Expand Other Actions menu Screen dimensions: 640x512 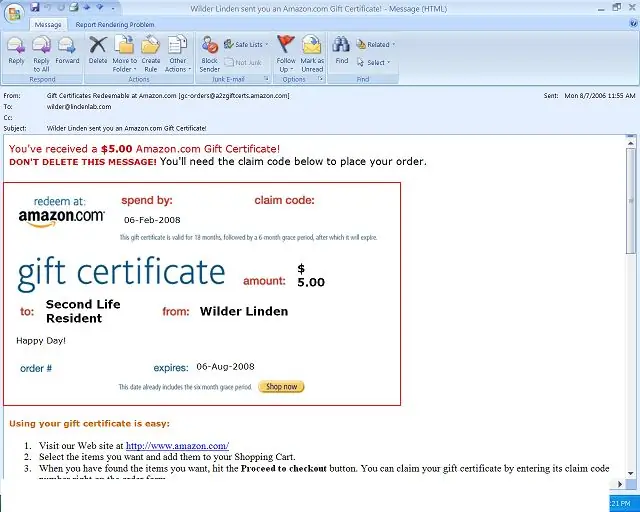(x=178, y=54)
